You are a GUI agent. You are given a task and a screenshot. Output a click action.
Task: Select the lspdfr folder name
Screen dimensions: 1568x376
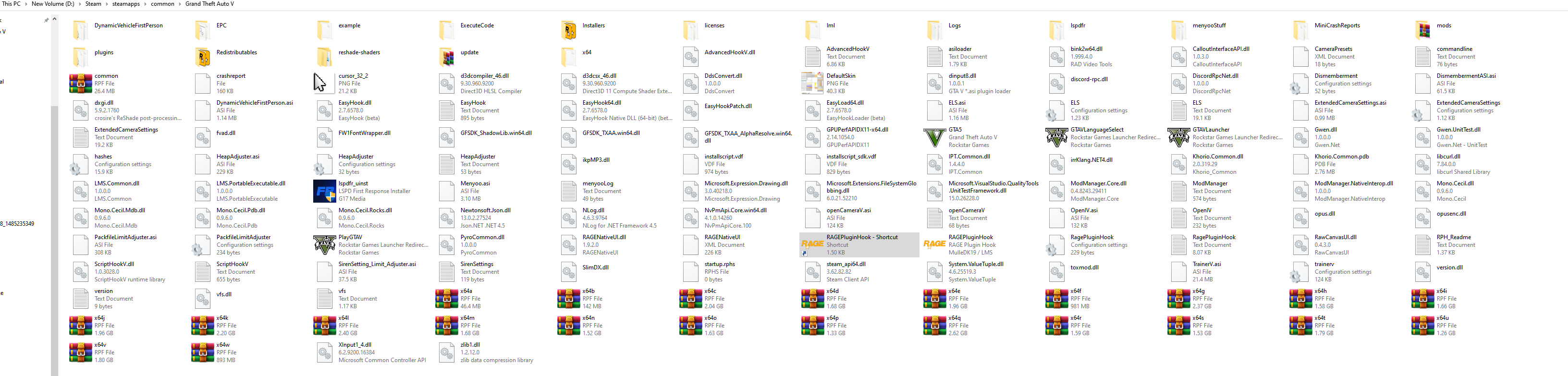click(1078, 25)
